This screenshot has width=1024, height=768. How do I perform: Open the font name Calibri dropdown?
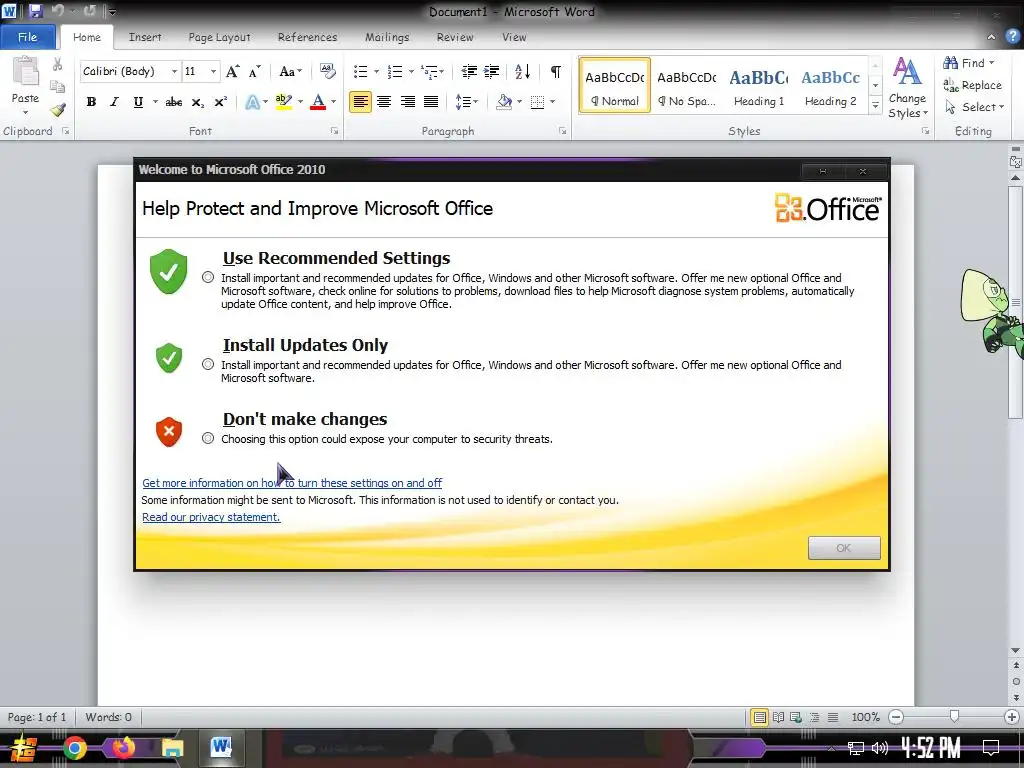pos(174,71)
